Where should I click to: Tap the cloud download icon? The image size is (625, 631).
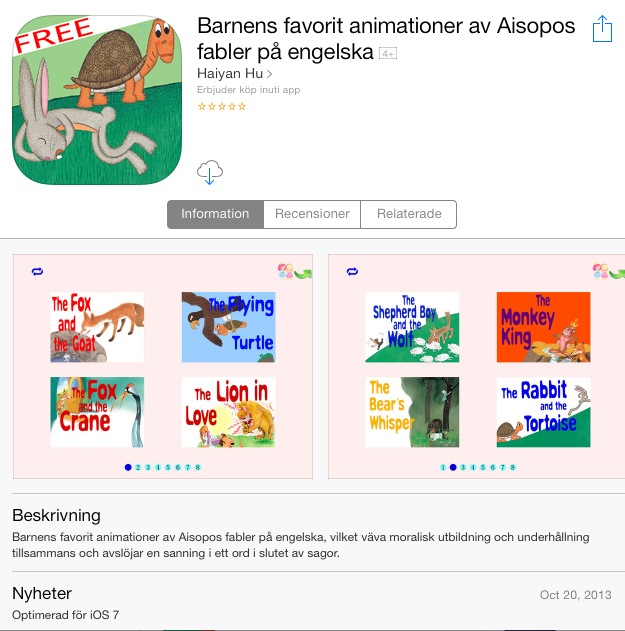[x=210, y=172]
